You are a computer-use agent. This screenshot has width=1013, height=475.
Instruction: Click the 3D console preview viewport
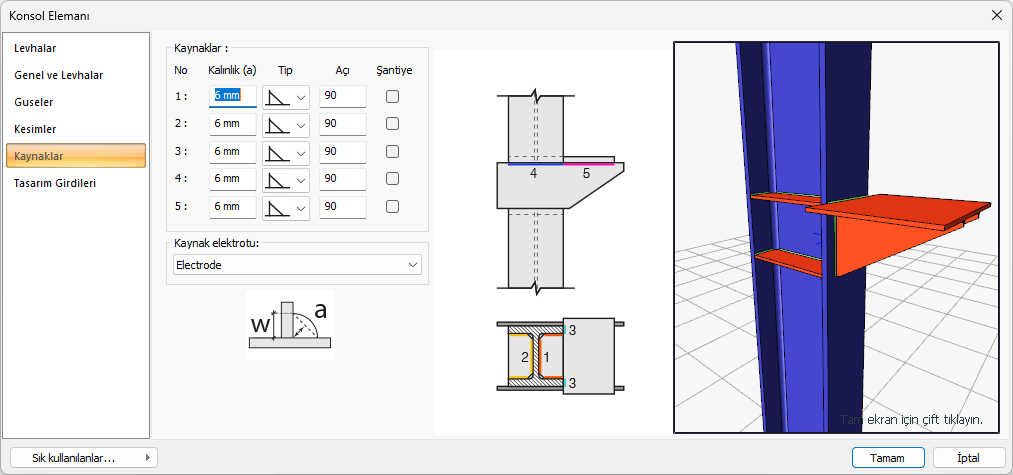click(836, 237)
